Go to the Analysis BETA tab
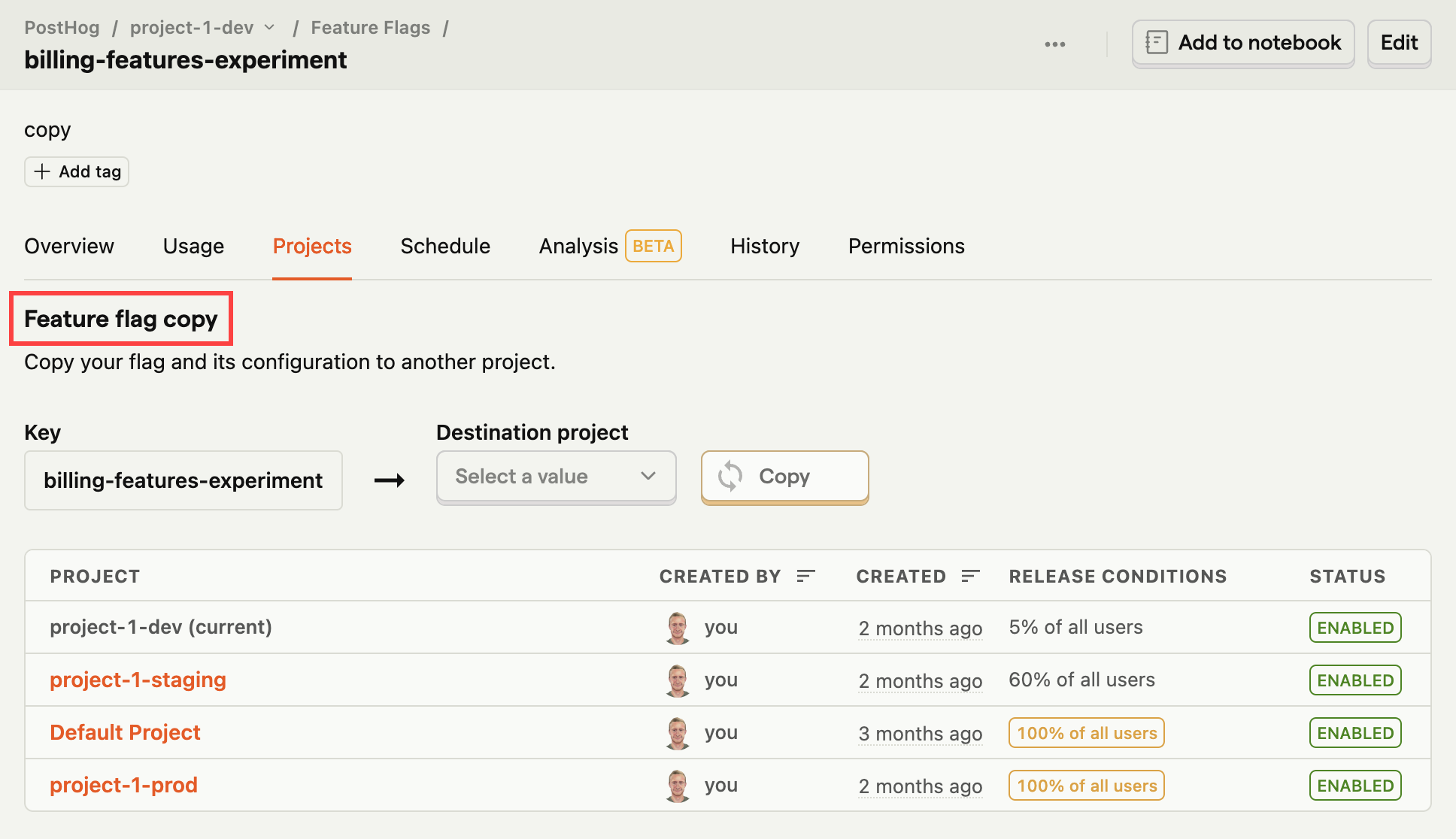The width and height of the screenshot is (1456, 839). coord(610,246)
